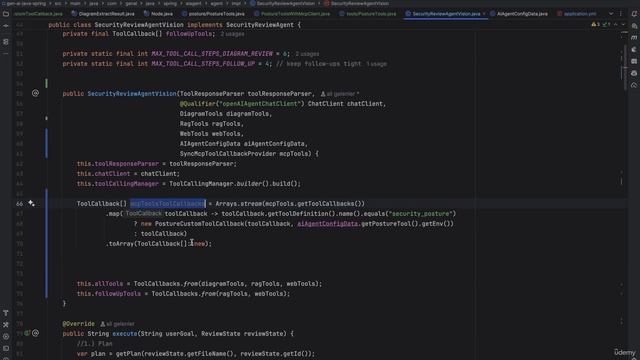640x360 pixels.
Task: Click the author hint beside the constructor
Action: pos(340,94)
